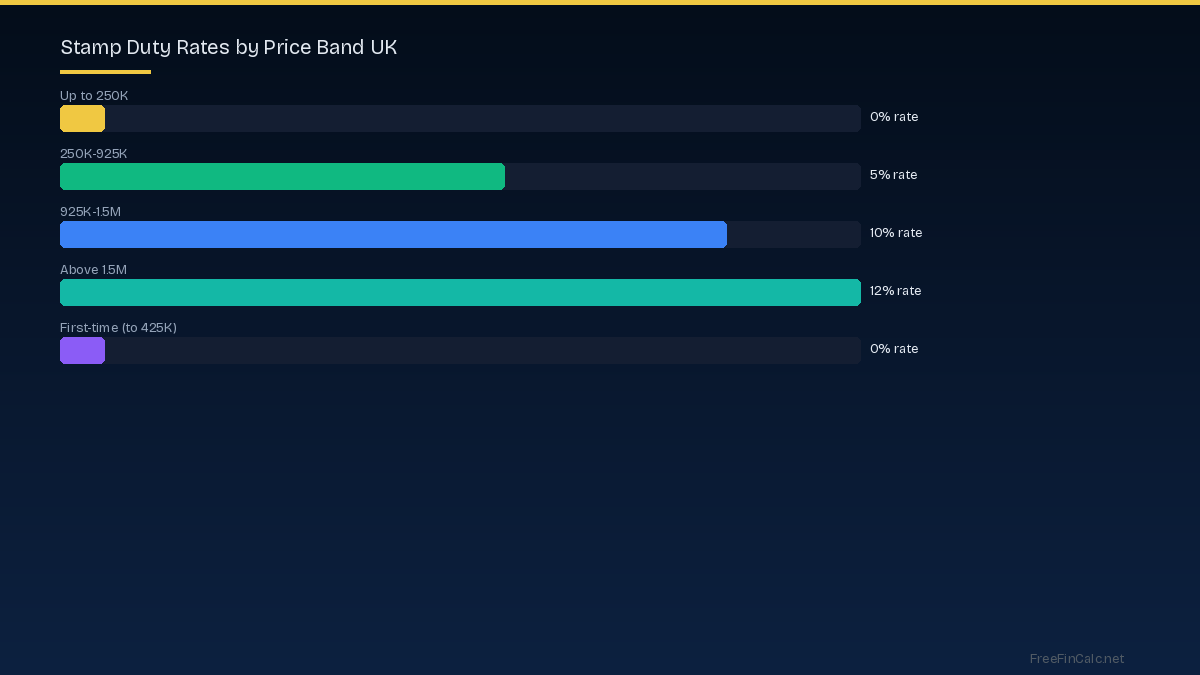Click the 0% rate text for Up to 250K
Viewport: 1200px width, 675px height.
(x=893, y=117)
